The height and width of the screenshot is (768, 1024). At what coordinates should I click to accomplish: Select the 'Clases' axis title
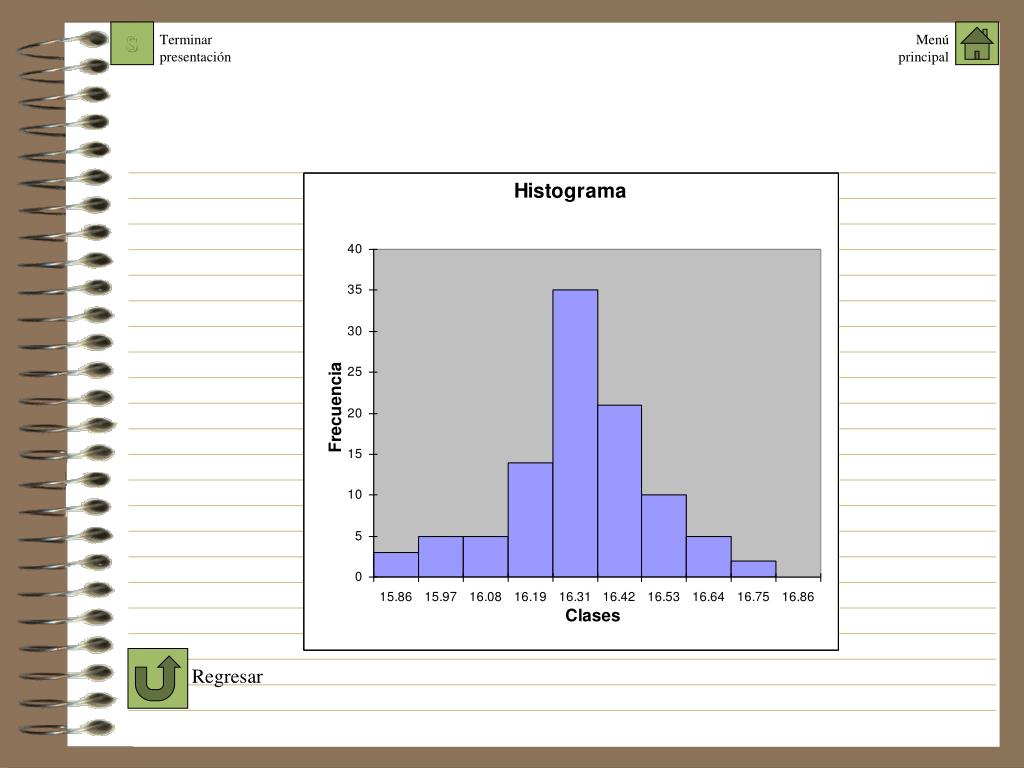tap(592, 615)
